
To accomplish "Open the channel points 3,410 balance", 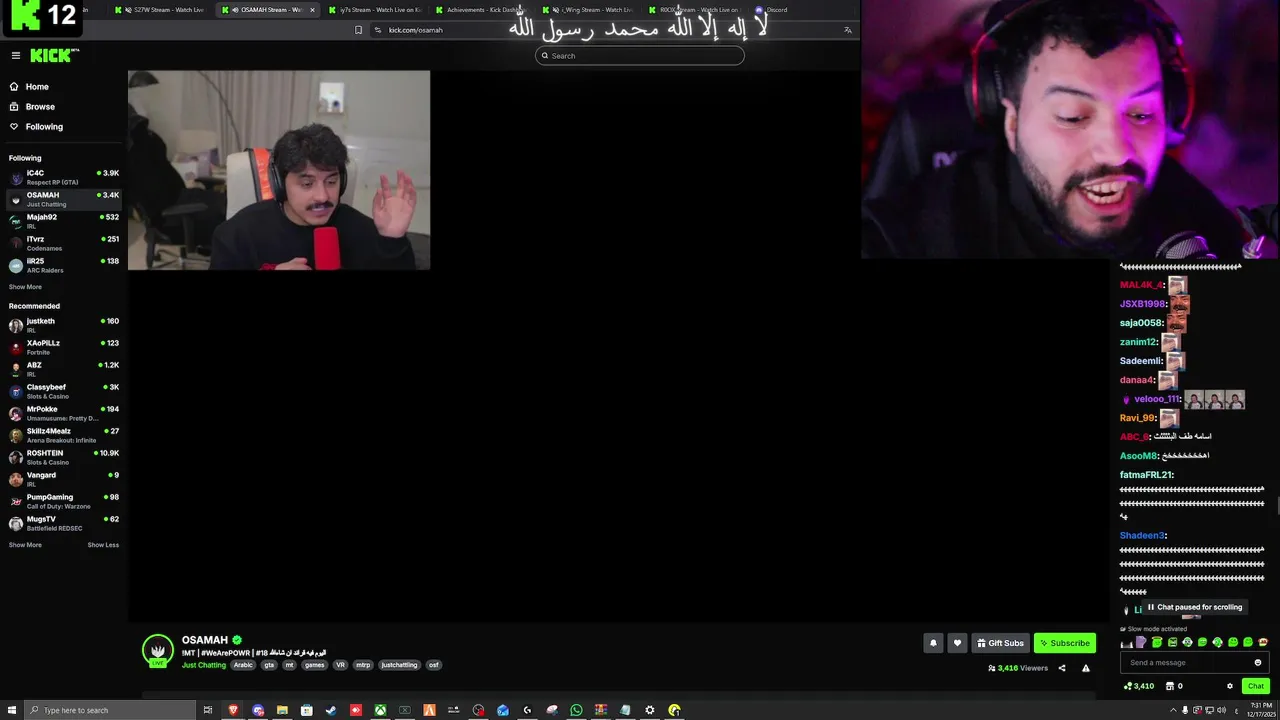I will click(1139, 686).
